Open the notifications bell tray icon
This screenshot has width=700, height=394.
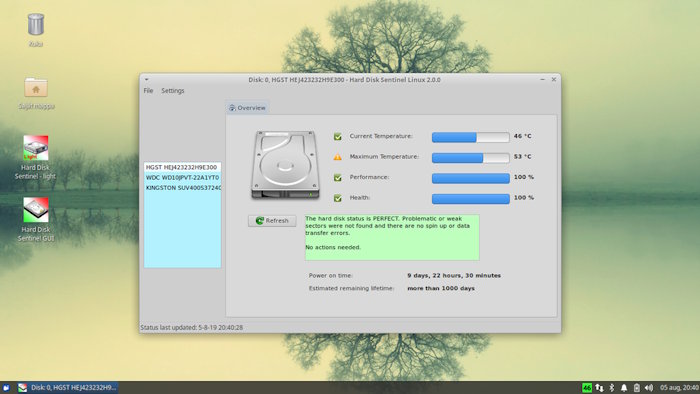click(x=624, y=388)
